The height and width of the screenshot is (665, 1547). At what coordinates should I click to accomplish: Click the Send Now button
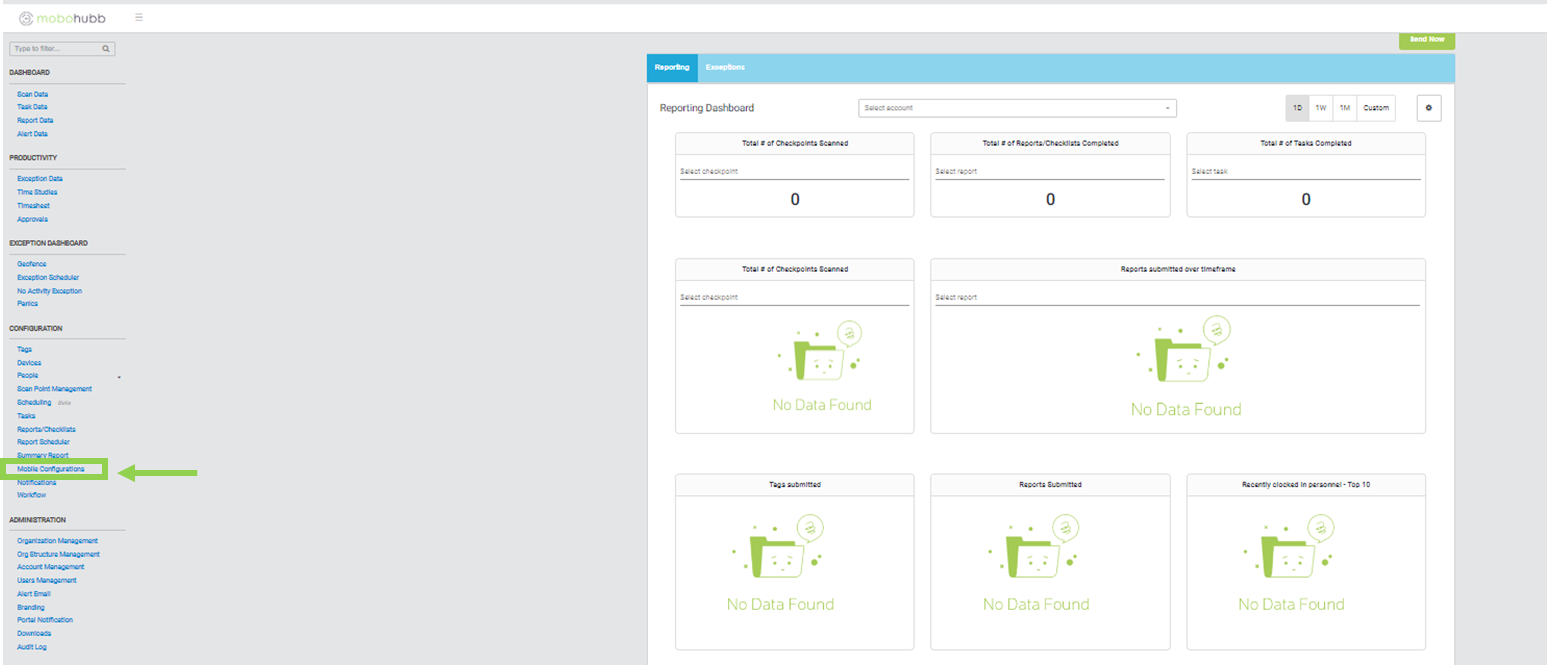pos(1426,40)
